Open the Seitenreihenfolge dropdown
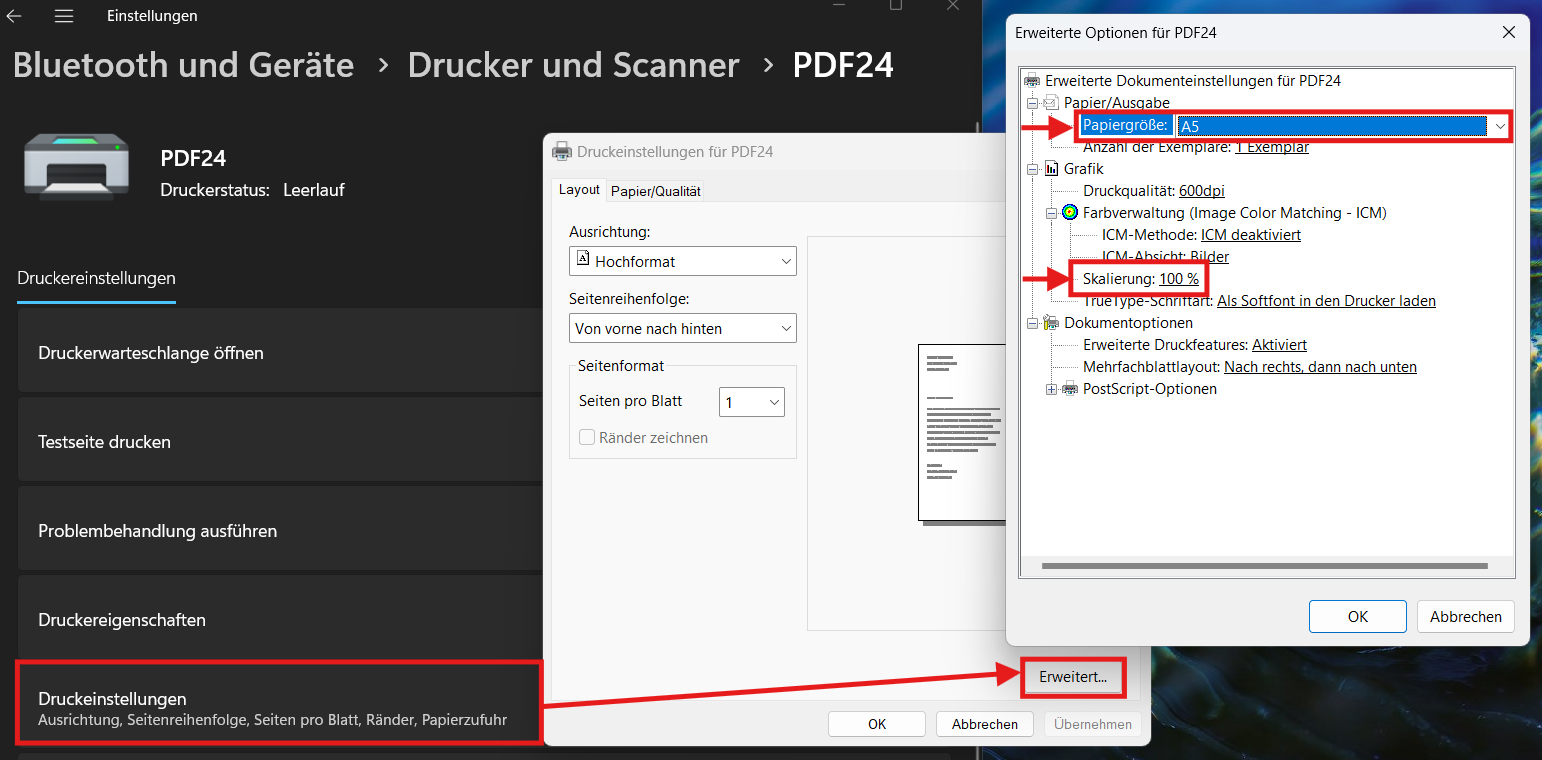This screenshot has width=1542, height=760. point(682,328)
